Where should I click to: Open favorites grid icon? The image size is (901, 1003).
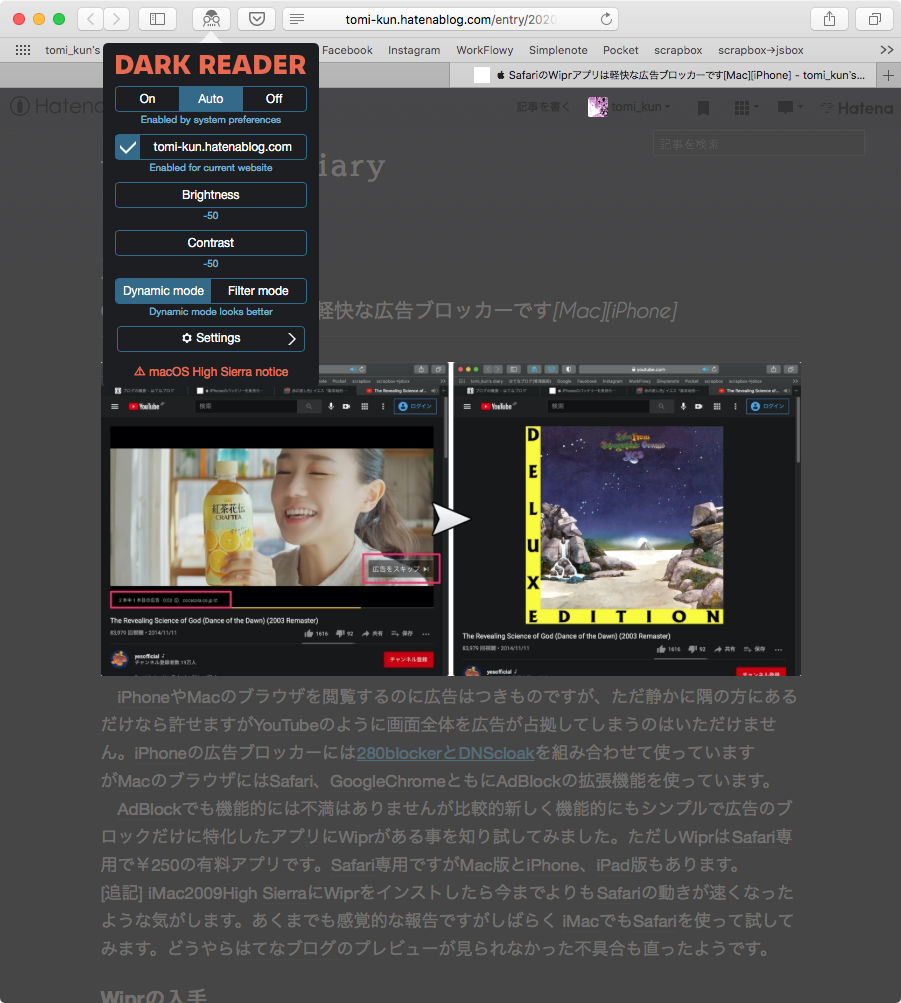23,50
